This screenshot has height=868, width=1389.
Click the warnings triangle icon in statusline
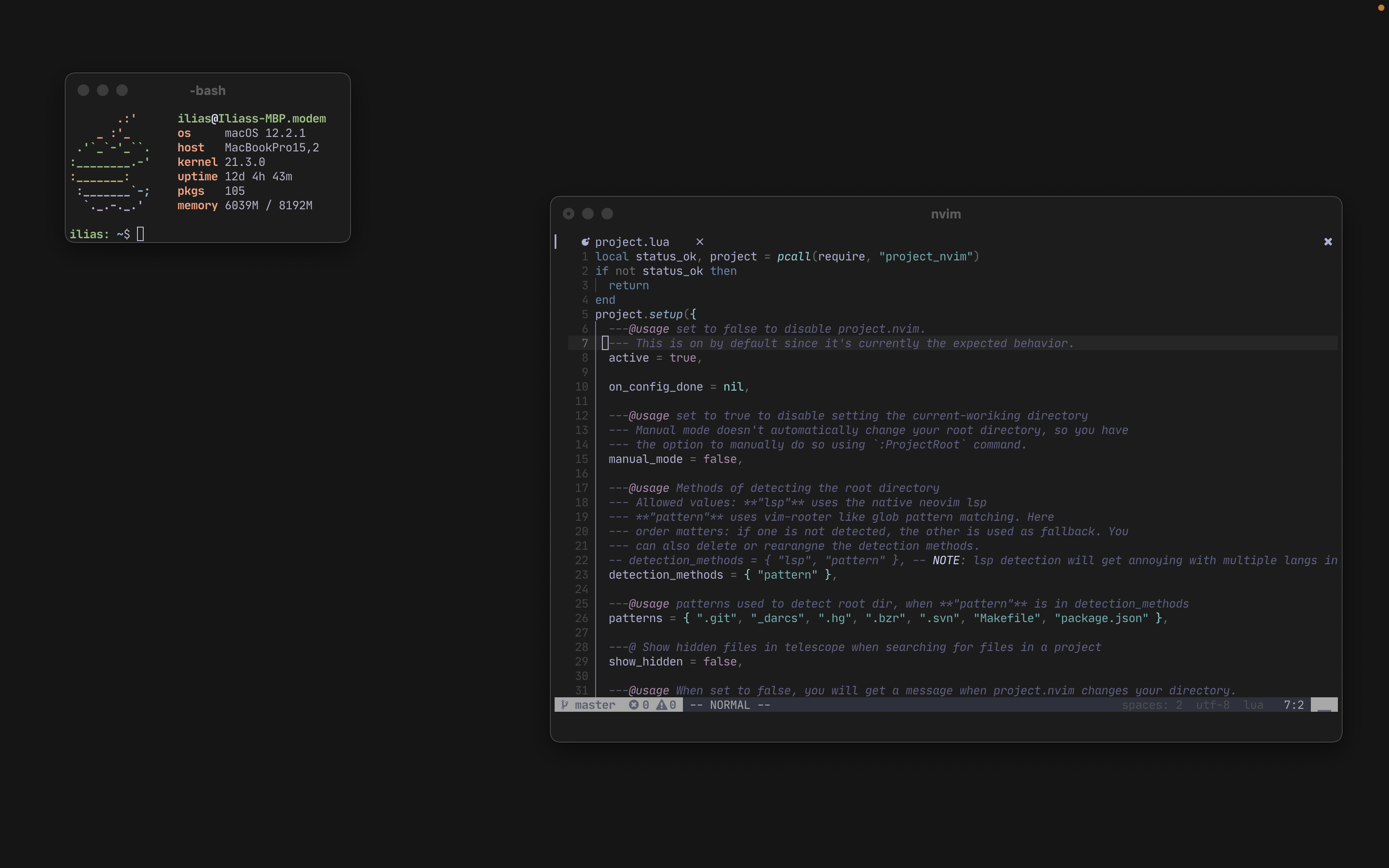(662, 705)
